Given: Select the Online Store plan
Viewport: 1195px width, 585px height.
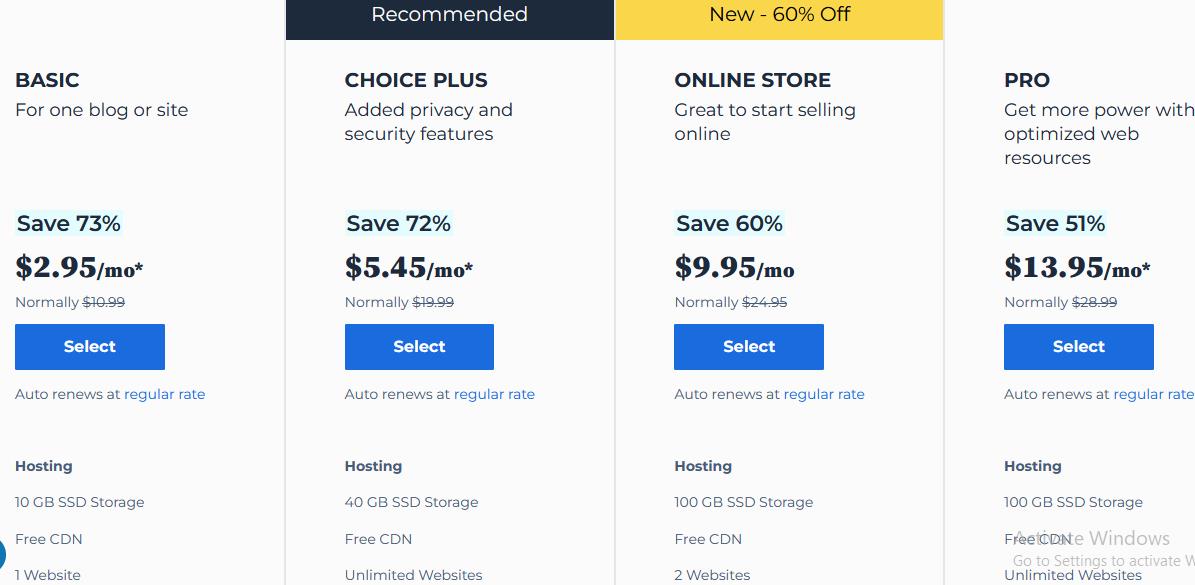Looking at the screenshot, I should (748, 347).
